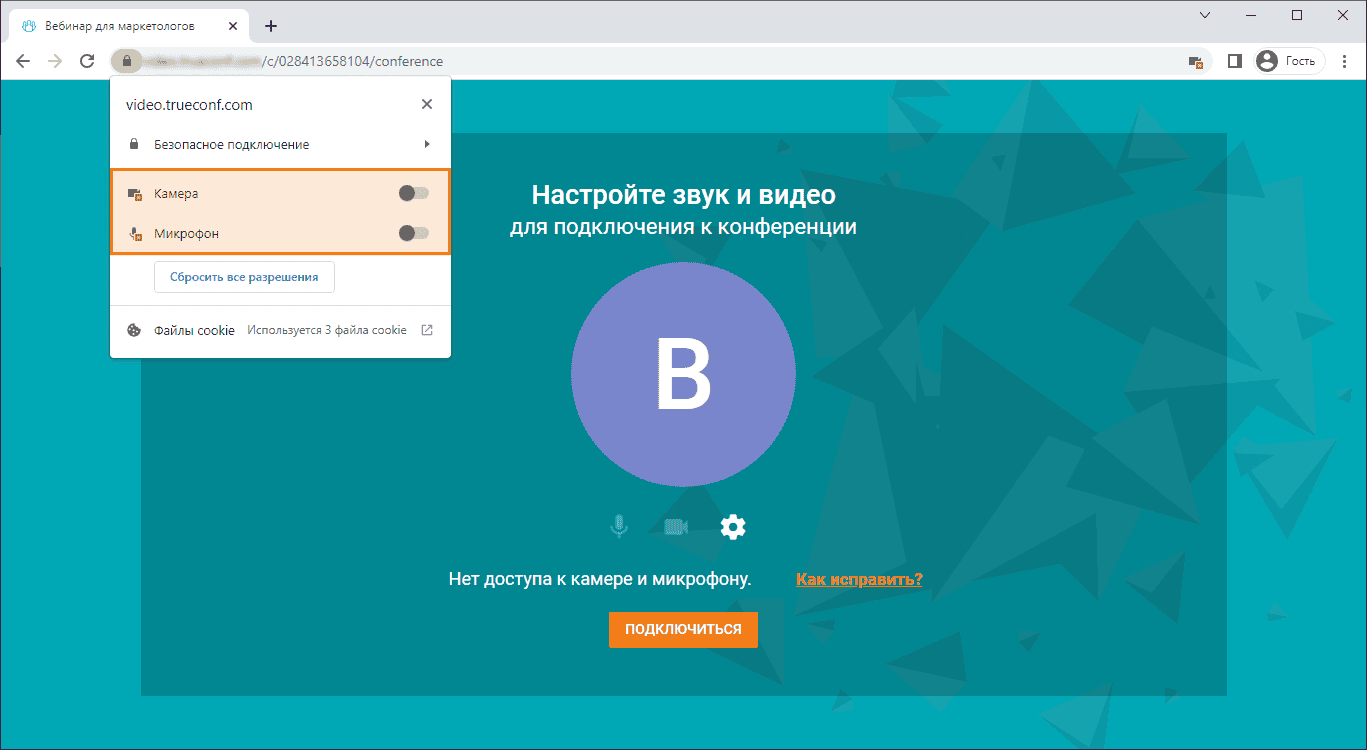Click the purple B avatar circle
The height and width of the screenshot is (750, 1367).
coord(683,374)
